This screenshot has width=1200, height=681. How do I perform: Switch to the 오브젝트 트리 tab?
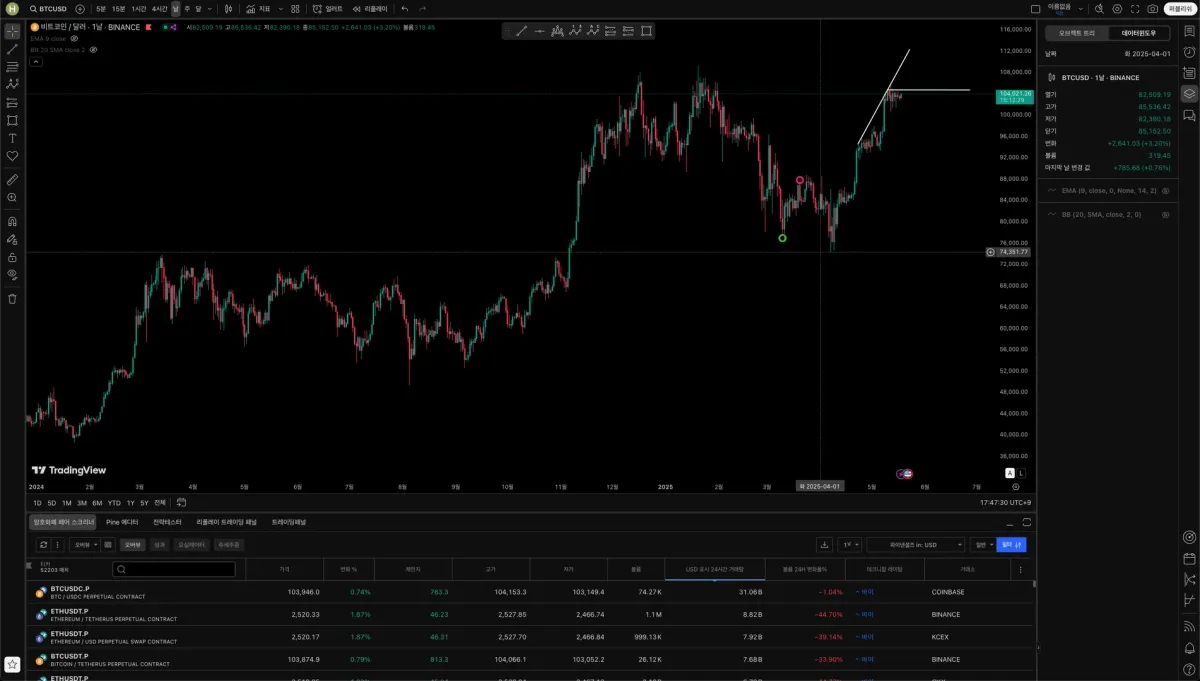coord(1076,33)
